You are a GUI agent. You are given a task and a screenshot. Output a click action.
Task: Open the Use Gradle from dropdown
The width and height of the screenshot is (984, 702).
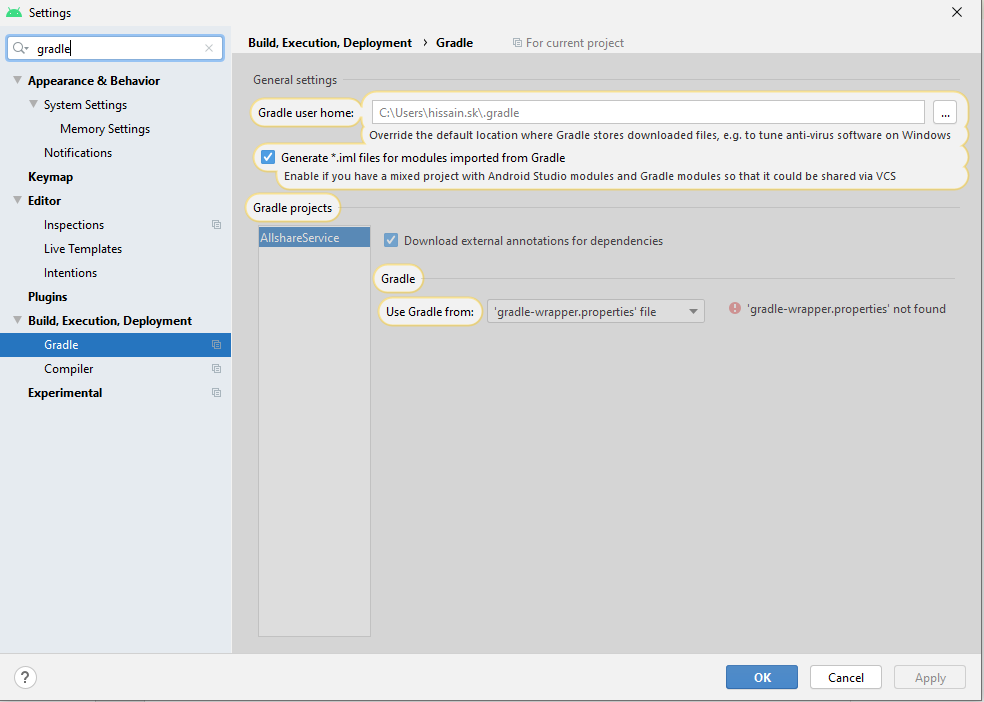[x=596, y=312]
